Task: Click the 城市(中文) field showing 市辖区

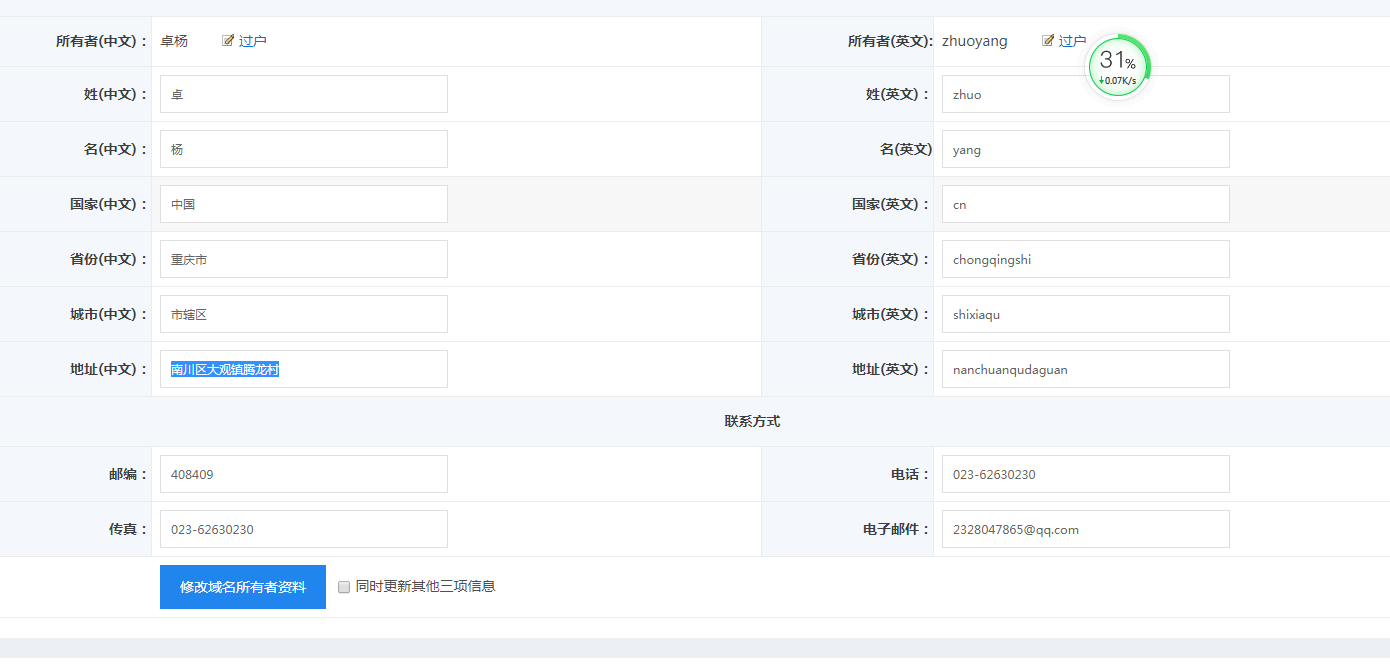Action: pos(303,314)
